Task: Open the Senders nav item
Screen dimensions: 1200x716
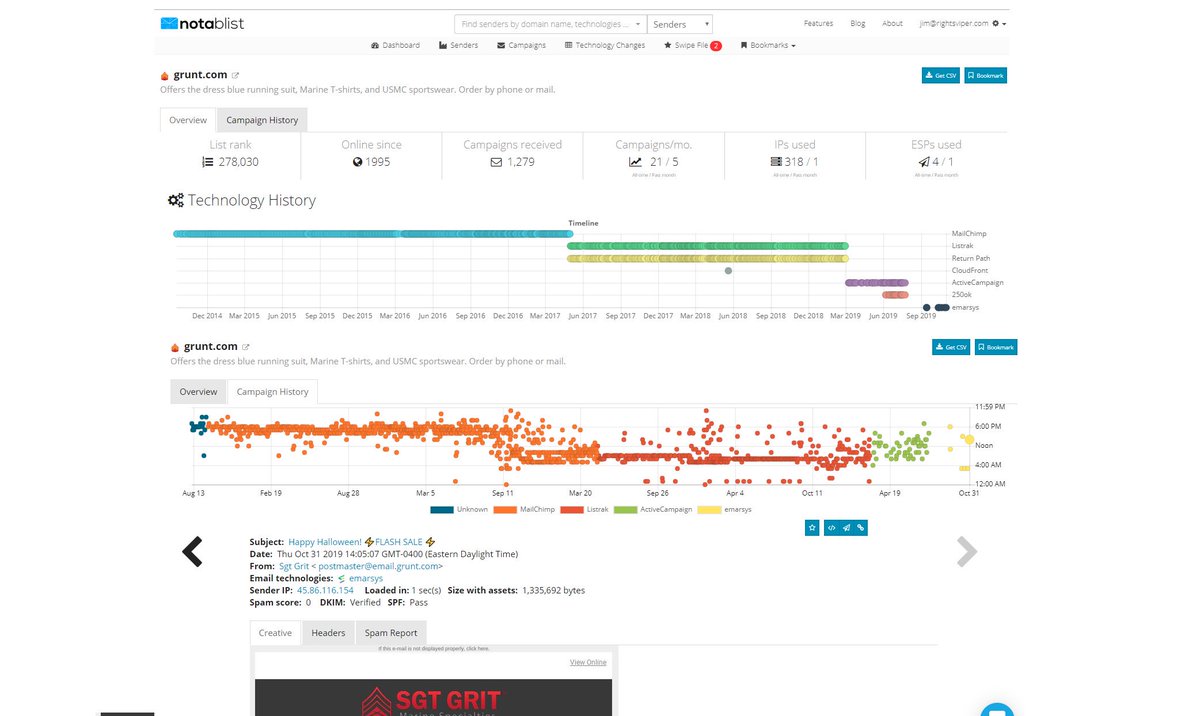Action: [458, 45]
